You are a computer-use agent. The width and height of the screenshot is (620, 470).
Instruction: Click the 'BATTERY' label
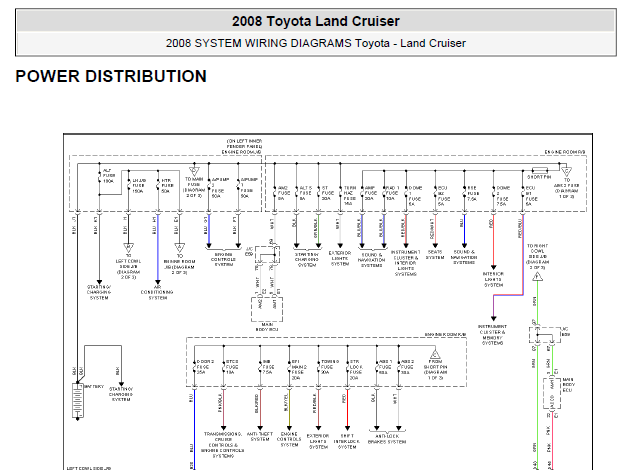tap(94, 387)
